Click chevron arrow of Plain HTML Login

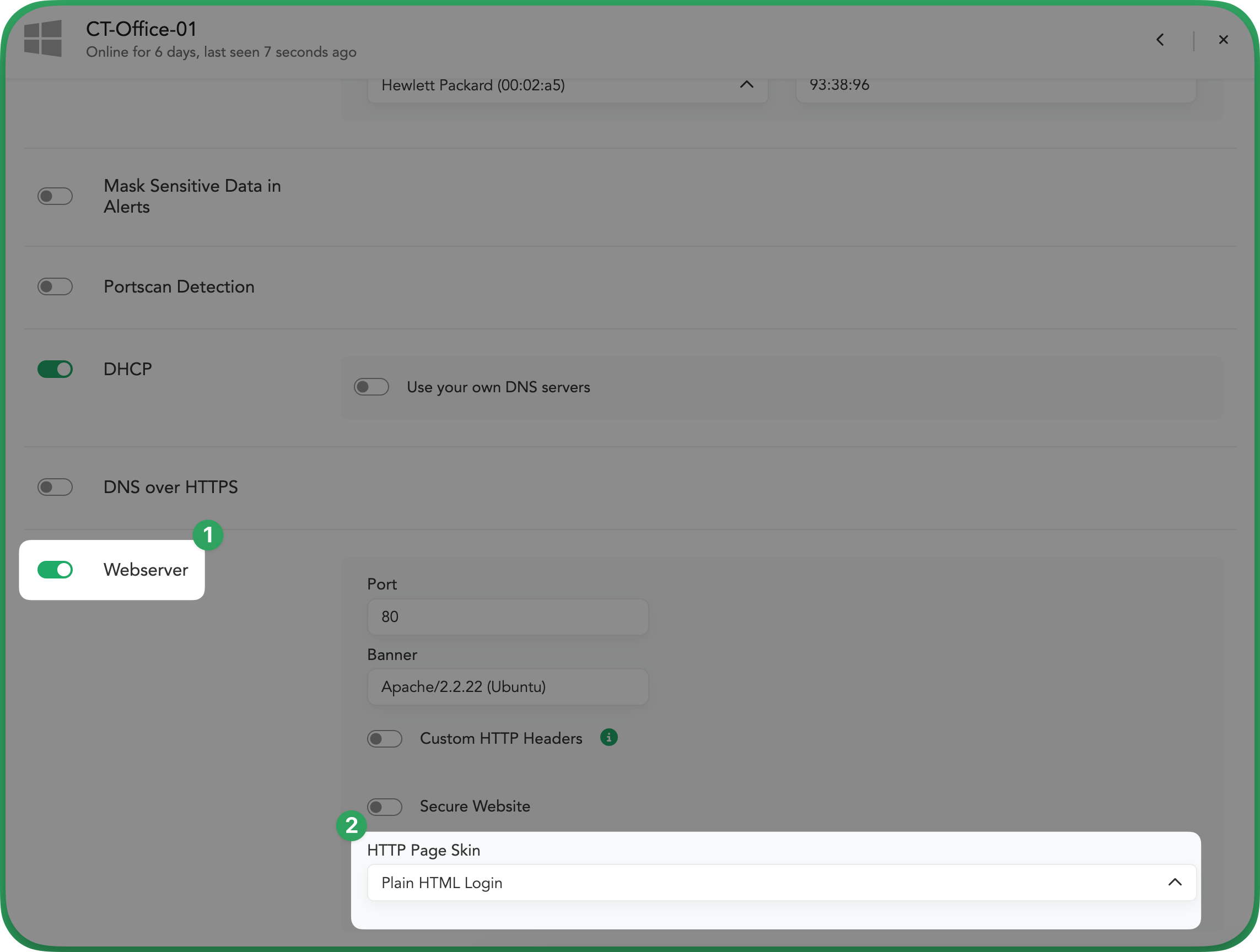click(1175, 883)
